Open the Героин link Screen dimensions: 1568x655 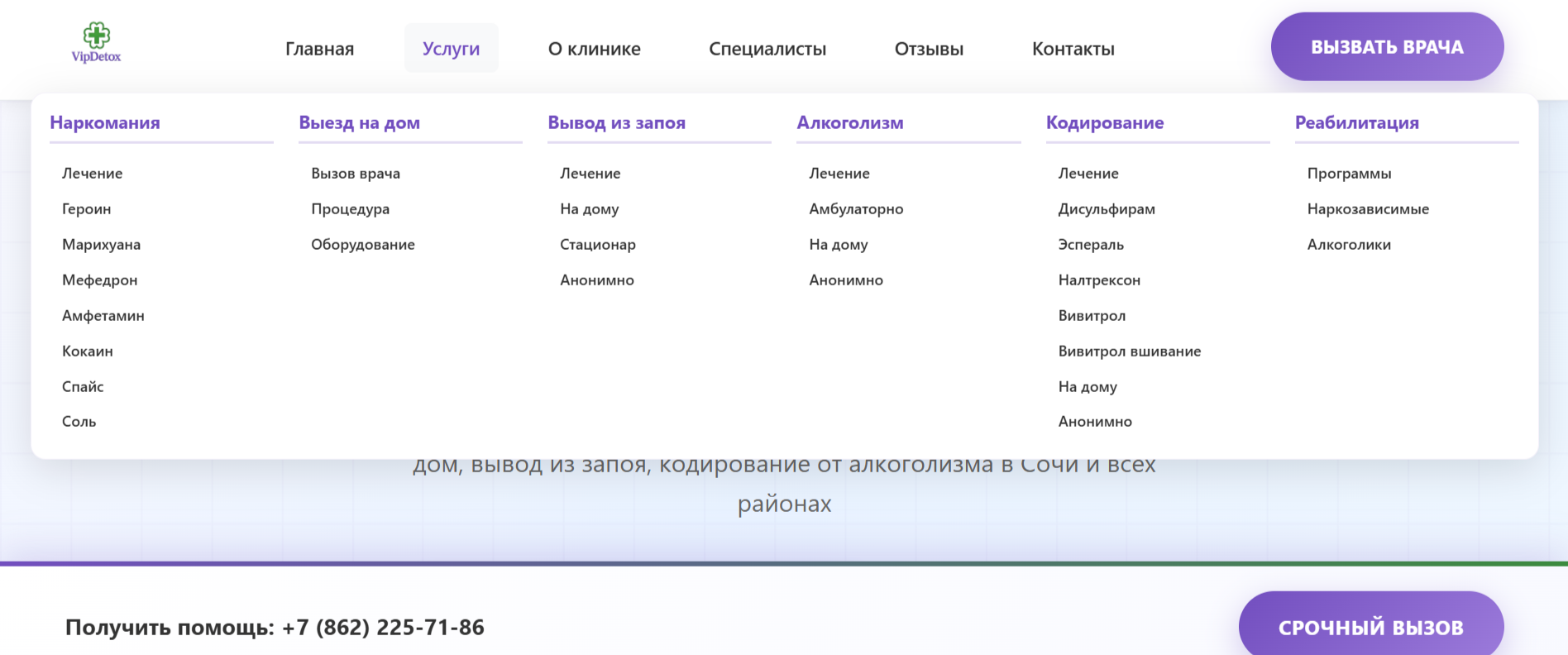click(87, 209)
